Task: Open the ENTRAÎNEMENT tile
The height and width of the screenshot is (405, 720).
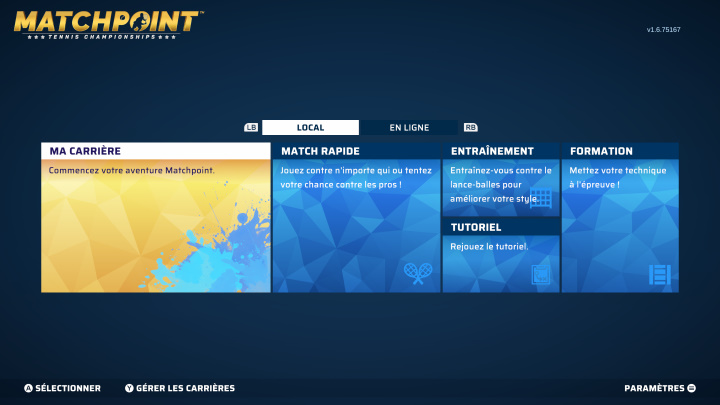Action: [501, 180]
